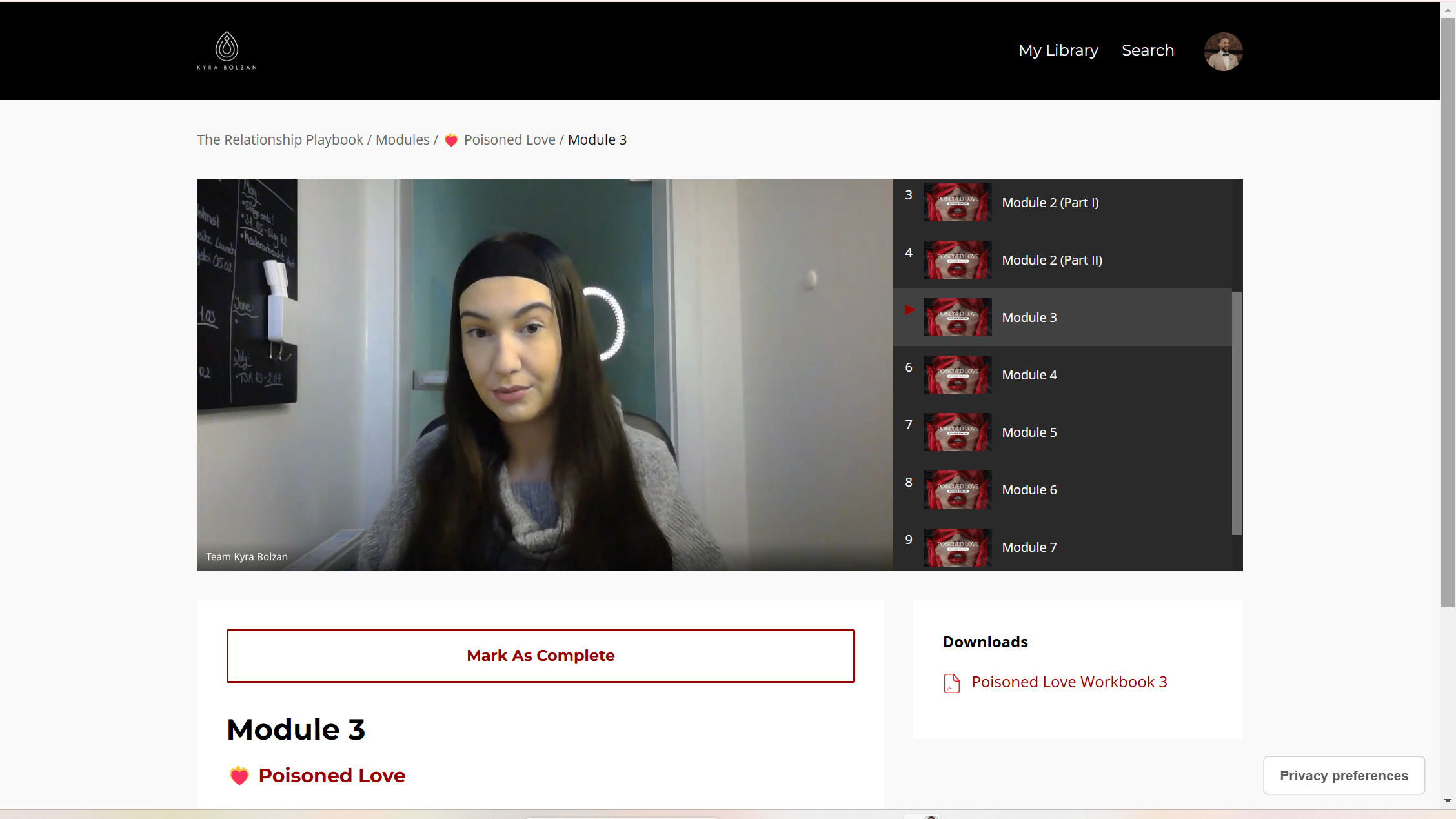Open Poisoned Love breadcrumb link

click(x=509, y=140)
